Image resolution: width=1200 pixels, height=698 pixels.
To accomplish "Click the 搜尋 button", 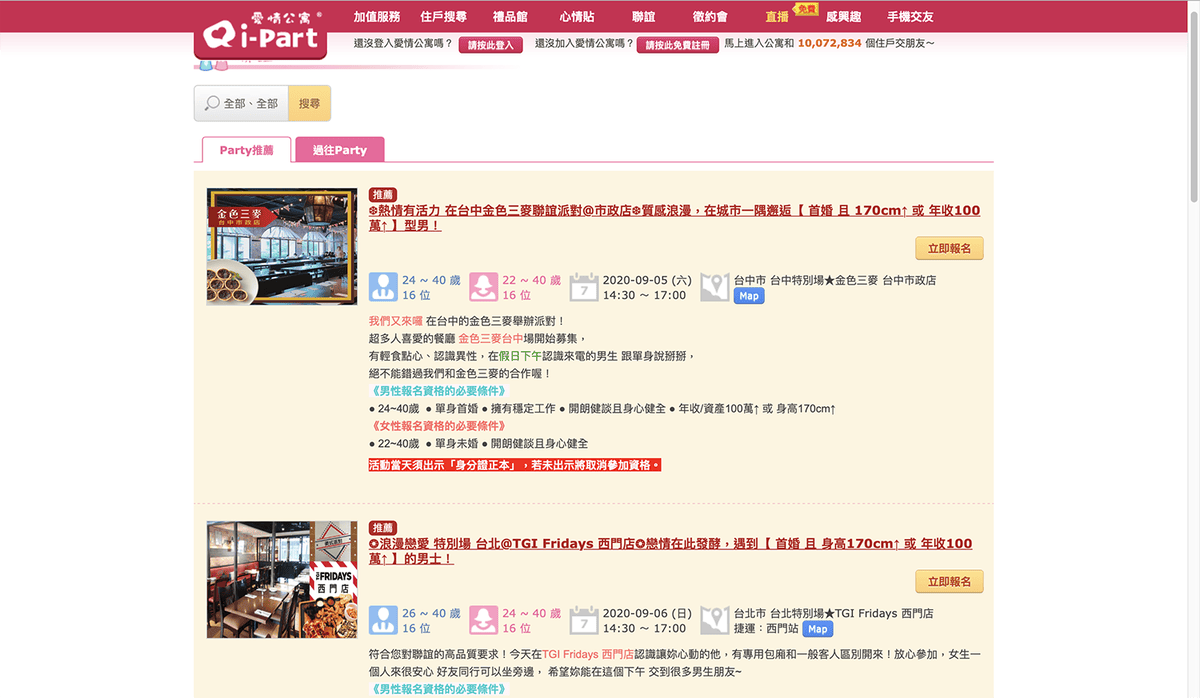I will [x=310, y=103].
